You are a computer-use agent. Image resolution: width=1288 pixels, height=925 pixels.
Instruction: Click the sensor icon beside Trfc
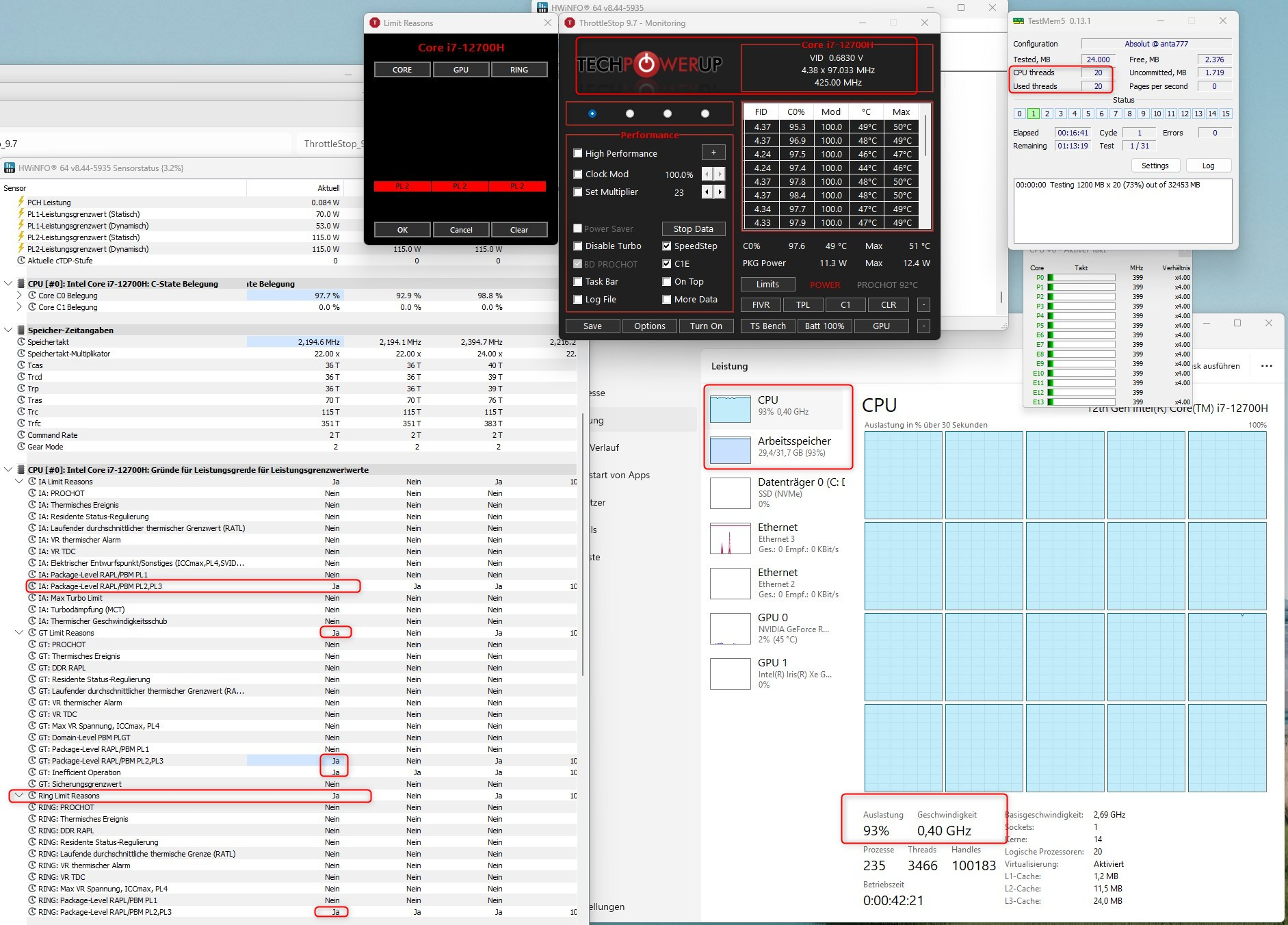(21, 423)
